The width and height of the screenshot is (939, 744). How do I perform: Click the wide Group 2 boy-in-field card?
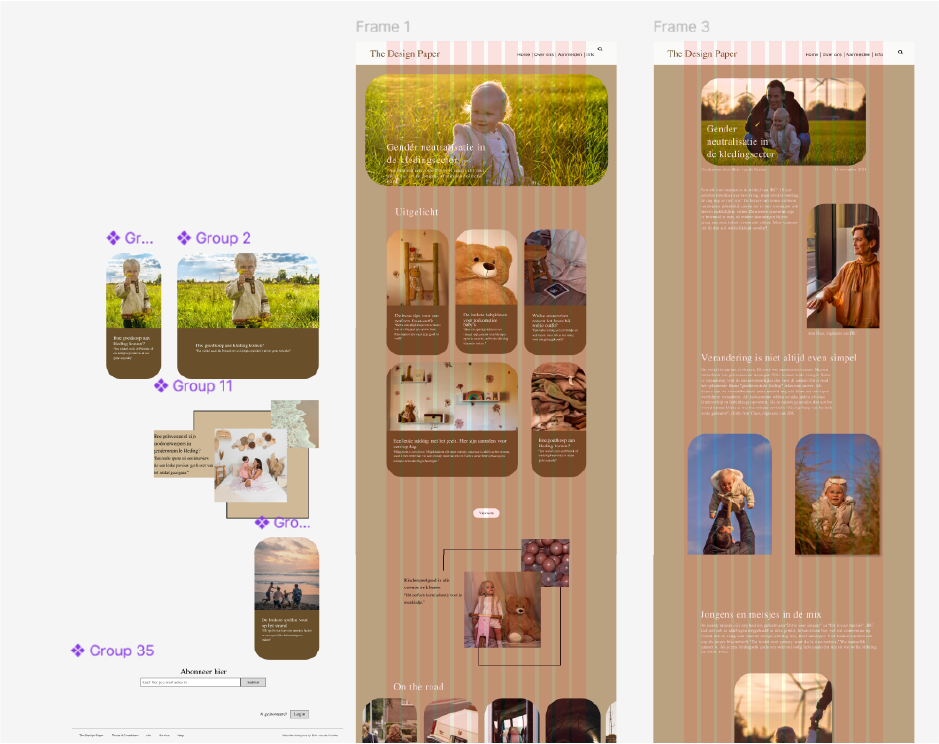[248, 316]
